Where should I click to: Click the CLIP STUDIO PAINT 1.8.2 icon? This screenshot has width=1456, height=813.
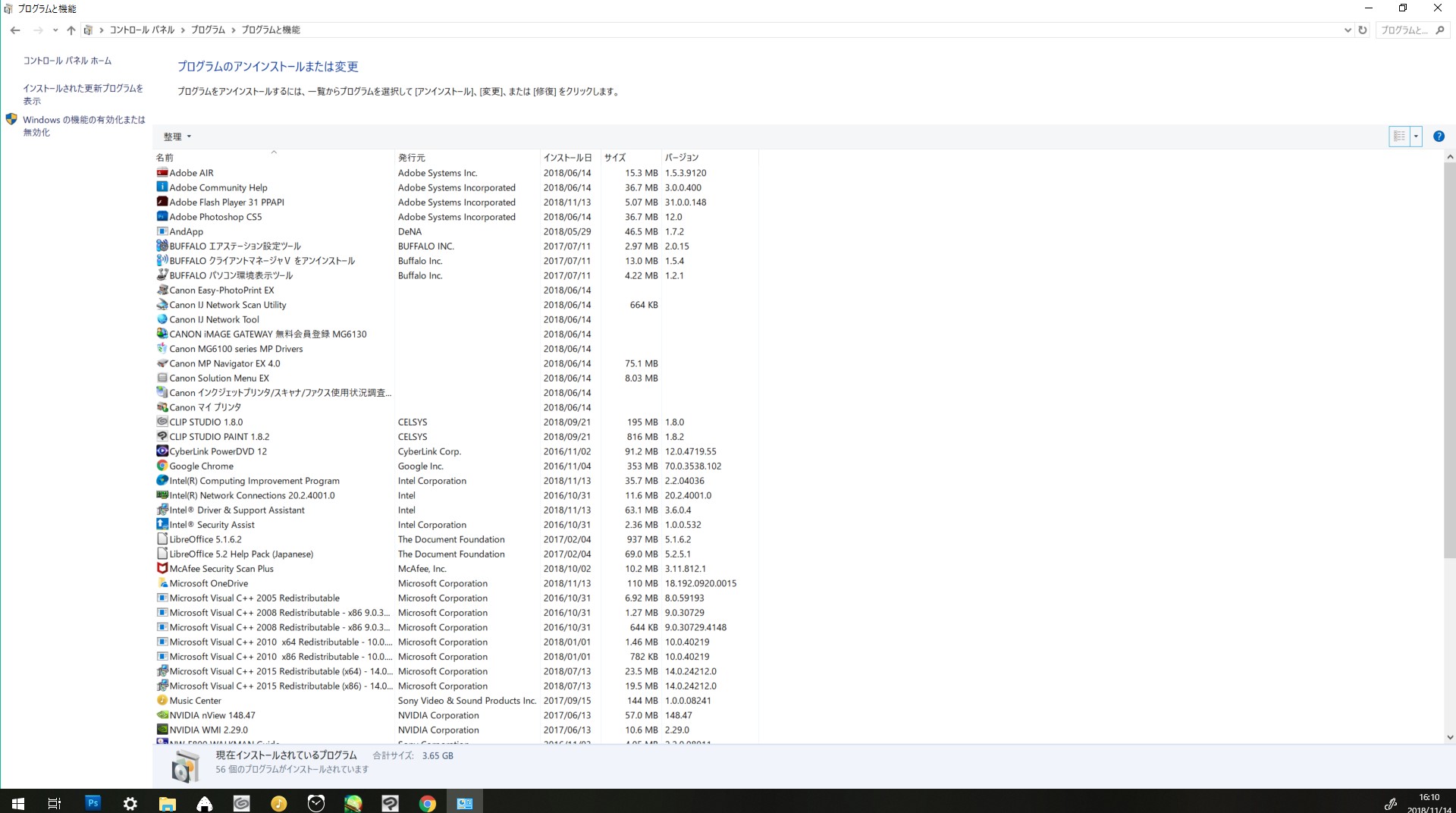pos(162,437)
